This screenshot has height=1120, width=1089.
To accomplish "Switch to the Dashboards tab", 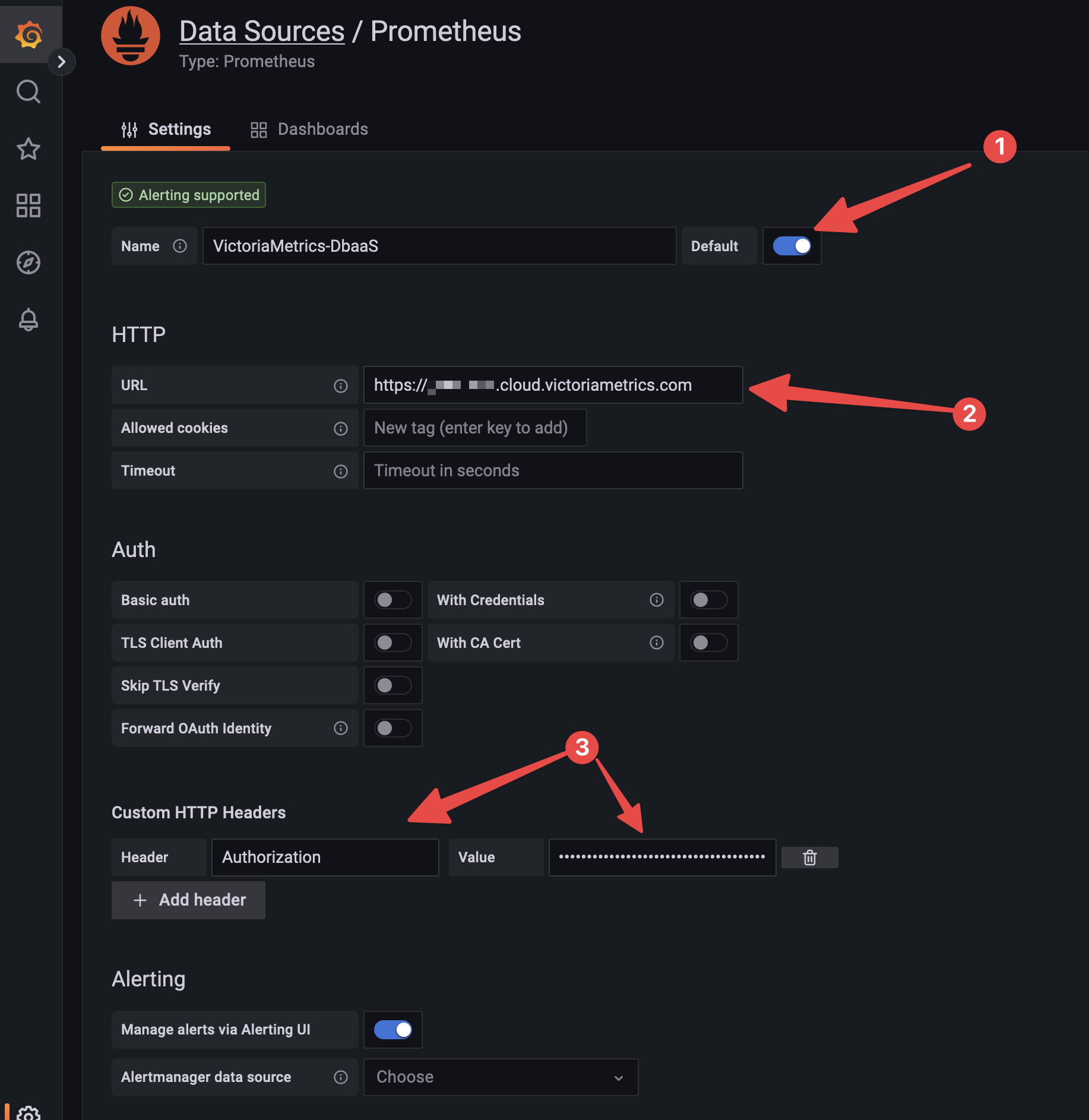I will (309, 129).
